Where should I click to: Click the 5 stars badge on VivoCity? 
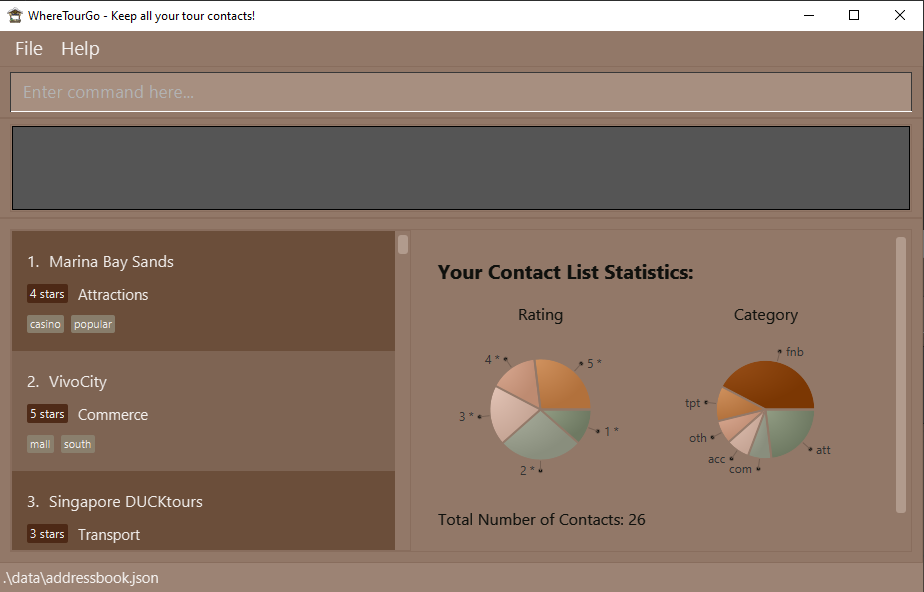pyautogui.click(x=47, y=414)
